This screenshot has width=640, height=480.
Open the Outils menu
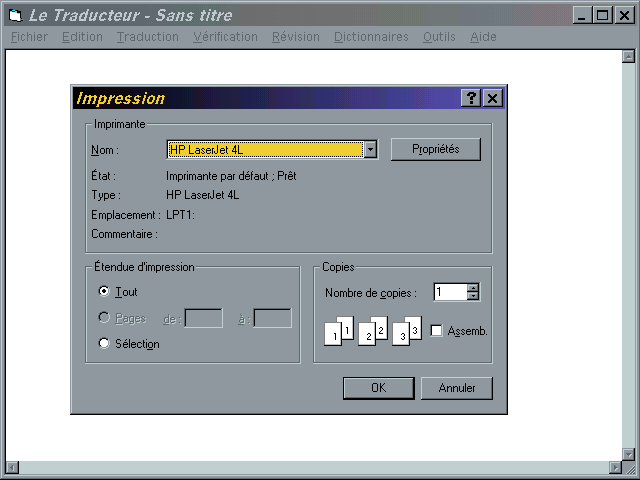point(439,37)
